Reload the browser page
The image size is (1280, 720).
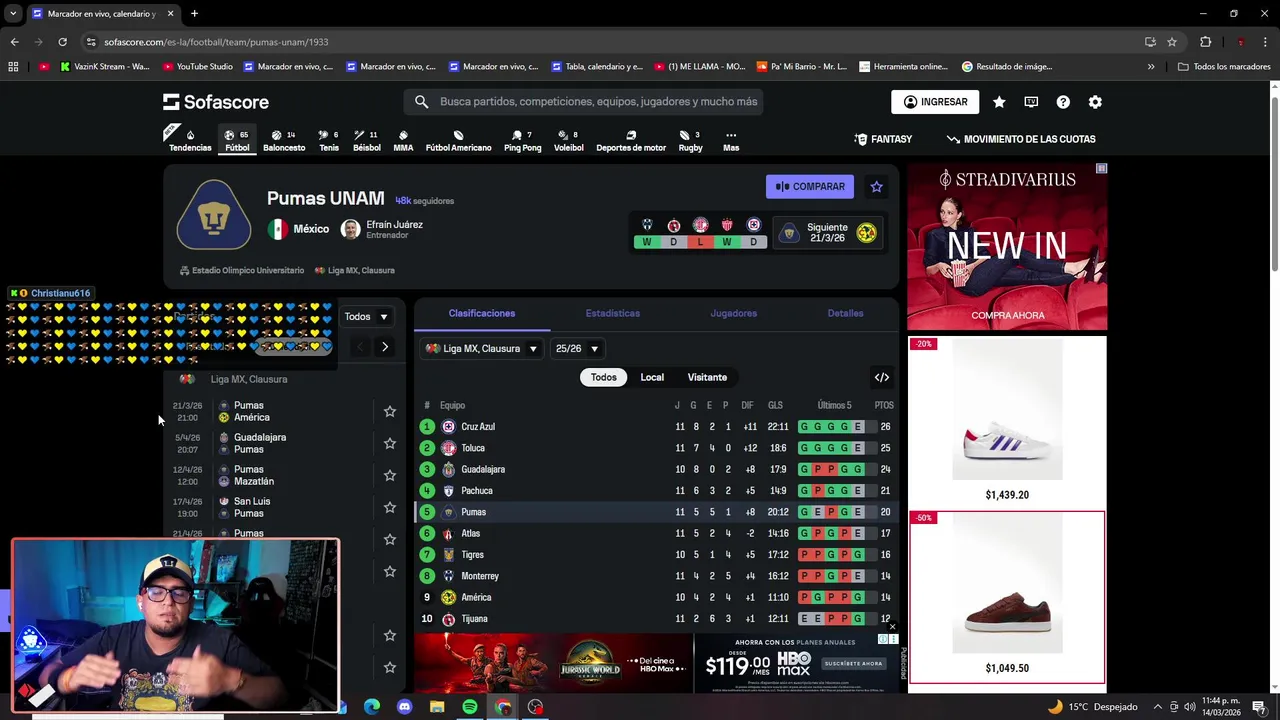(x=62, y=42)
